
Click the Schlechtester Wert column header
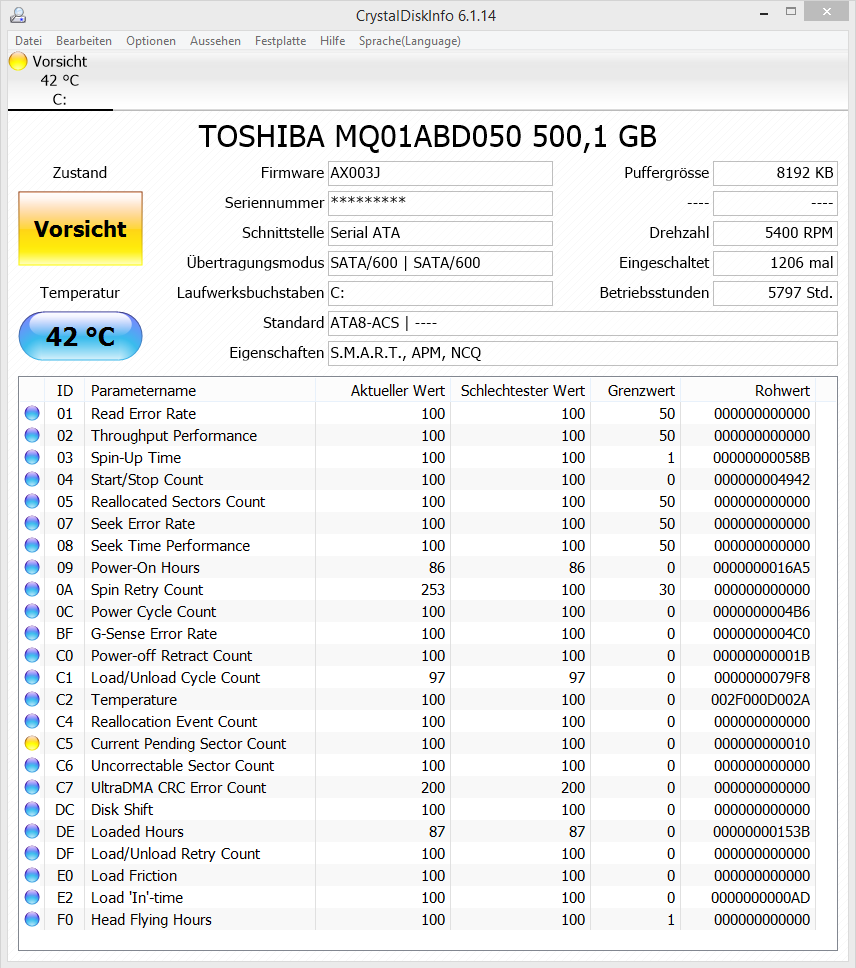(521, 390)
